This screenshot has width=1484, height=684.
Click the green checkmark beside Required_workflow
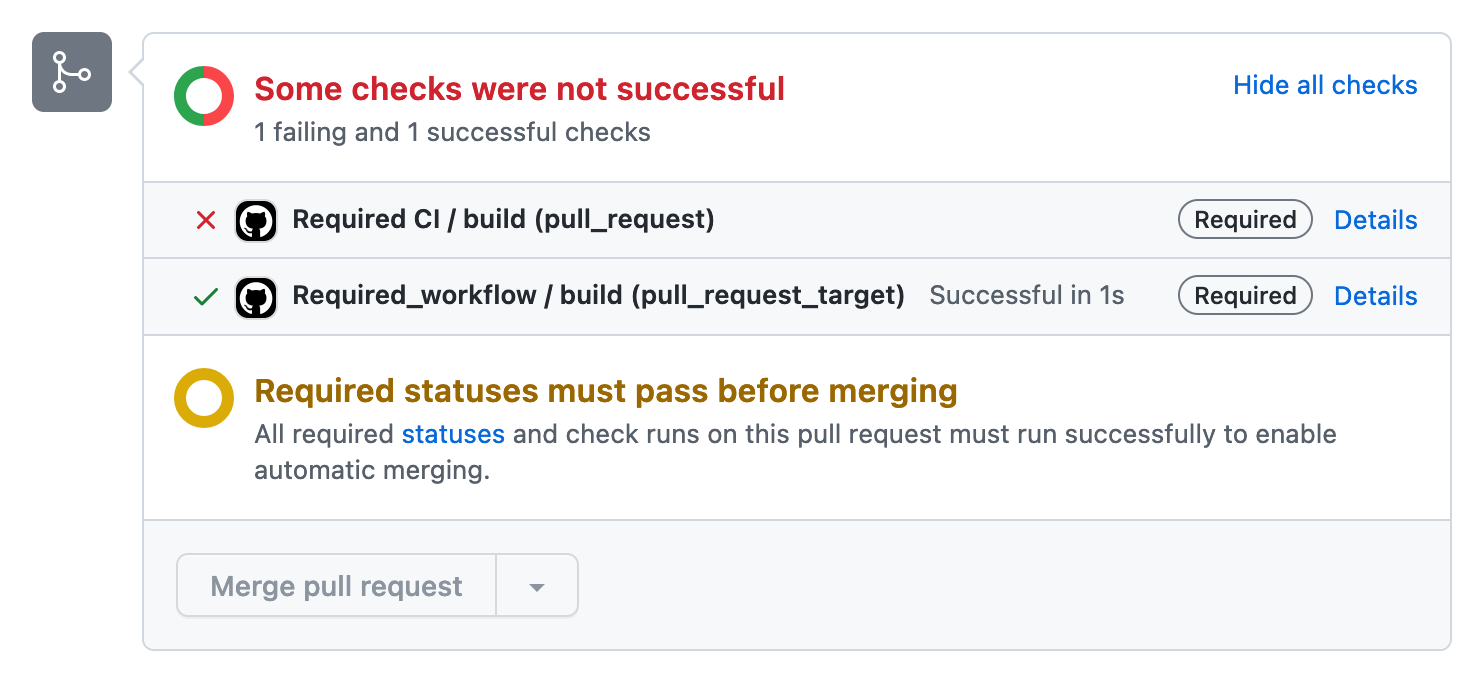(205, 296)
